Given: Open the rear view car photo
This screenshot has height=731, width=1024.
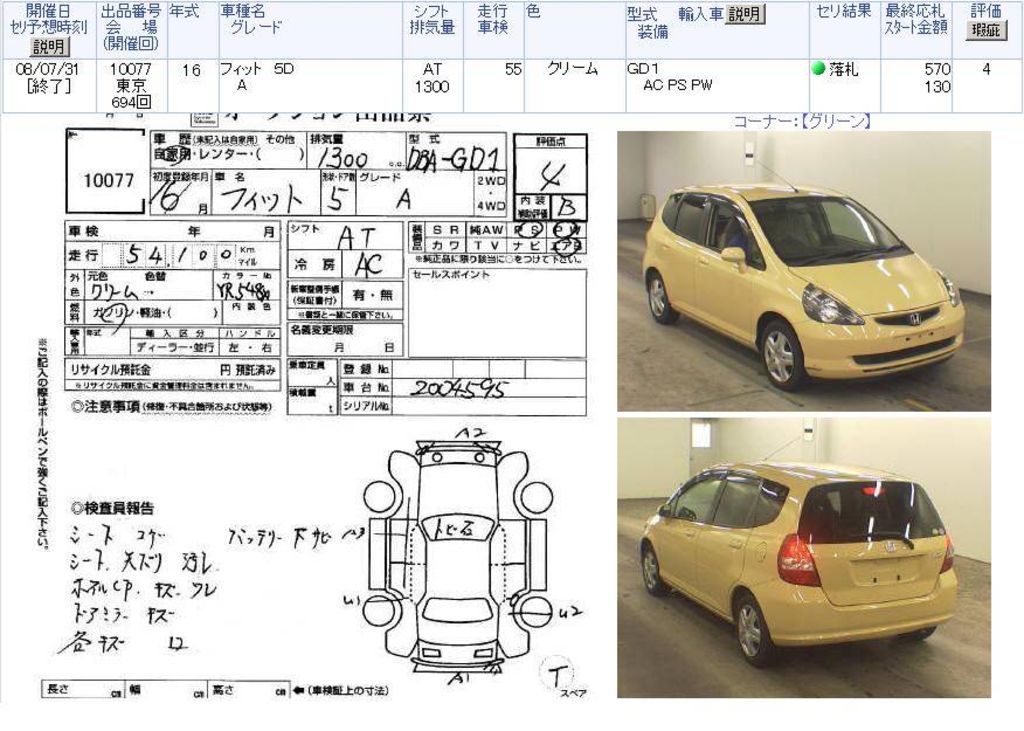Looking at the screenshot, I should [803, 557].
